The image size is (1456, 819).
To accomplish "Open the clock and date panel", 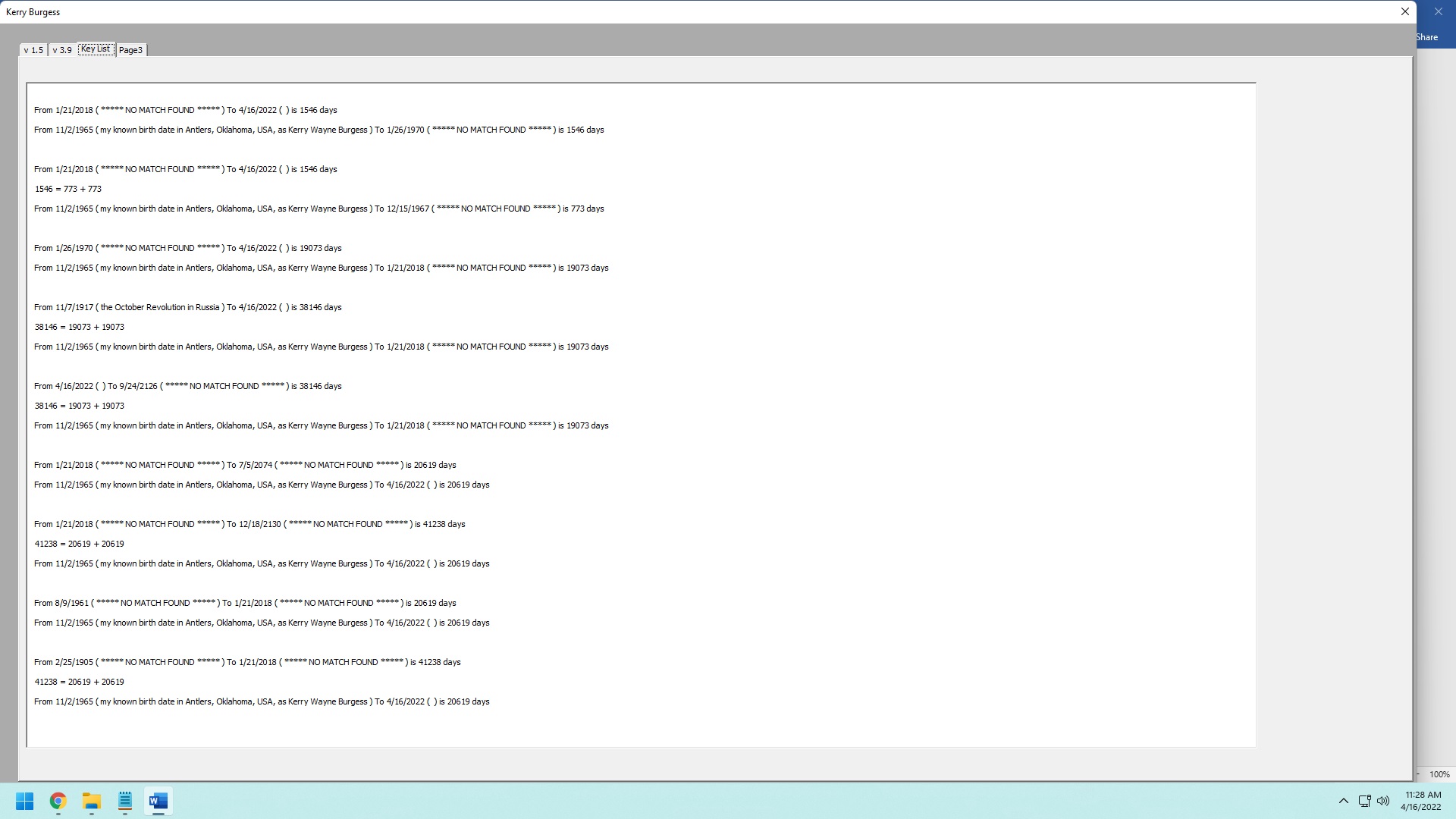I will [x=1422, y=801].
